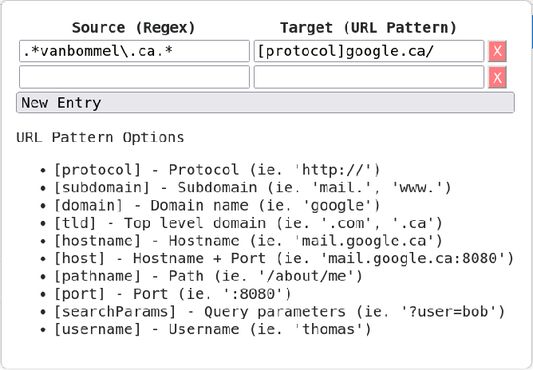Focus the empty source regex field
Image resolution: width=533 pixels, height=370 pixels.
click(134, 77)
